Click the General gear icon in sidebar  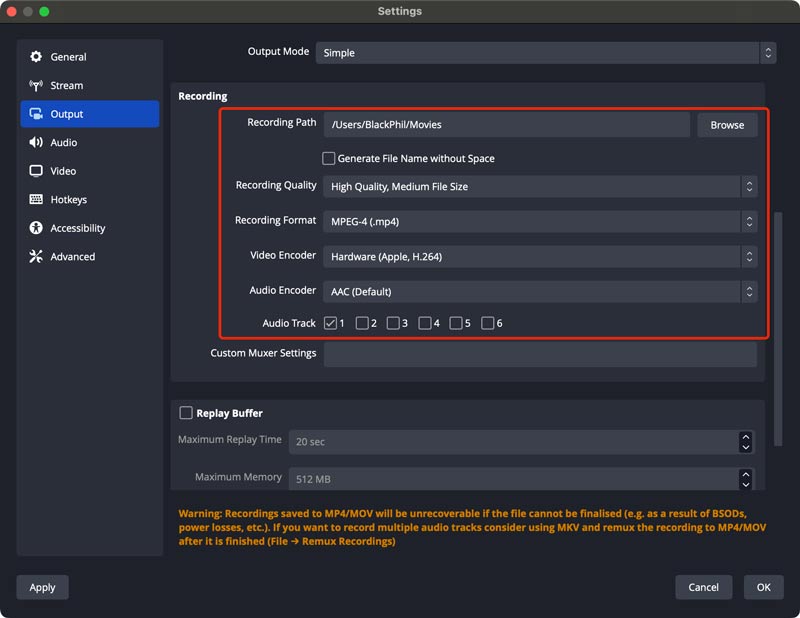(36, 57)
